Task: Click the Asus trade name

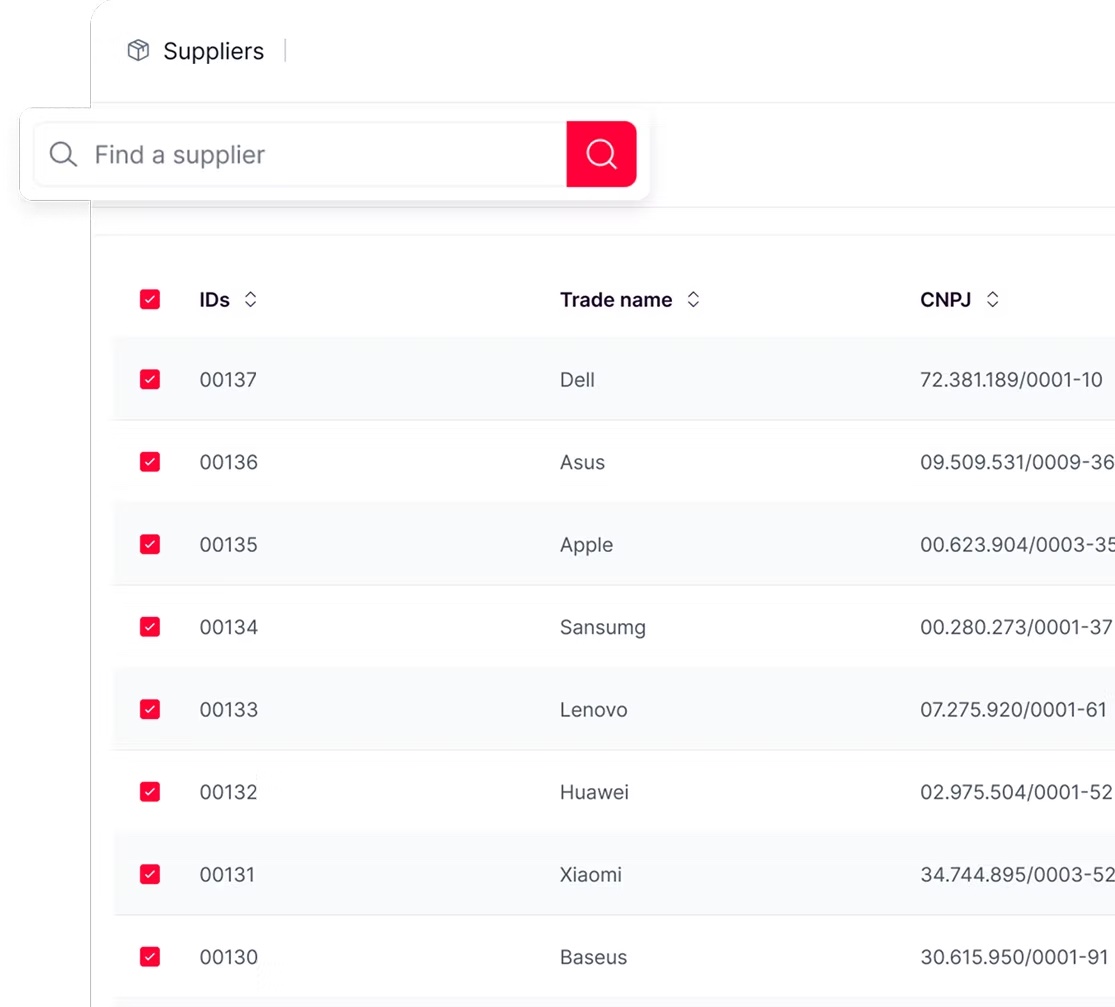Action: pyautogui.click(x=582, y=462)
